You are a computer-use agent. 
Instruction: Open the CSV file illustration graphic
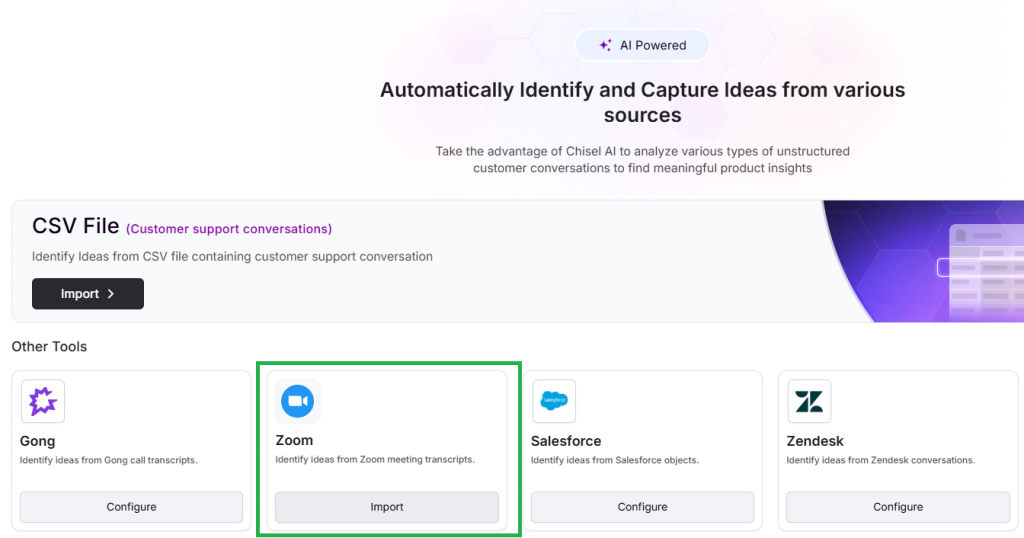coord(923,261)
